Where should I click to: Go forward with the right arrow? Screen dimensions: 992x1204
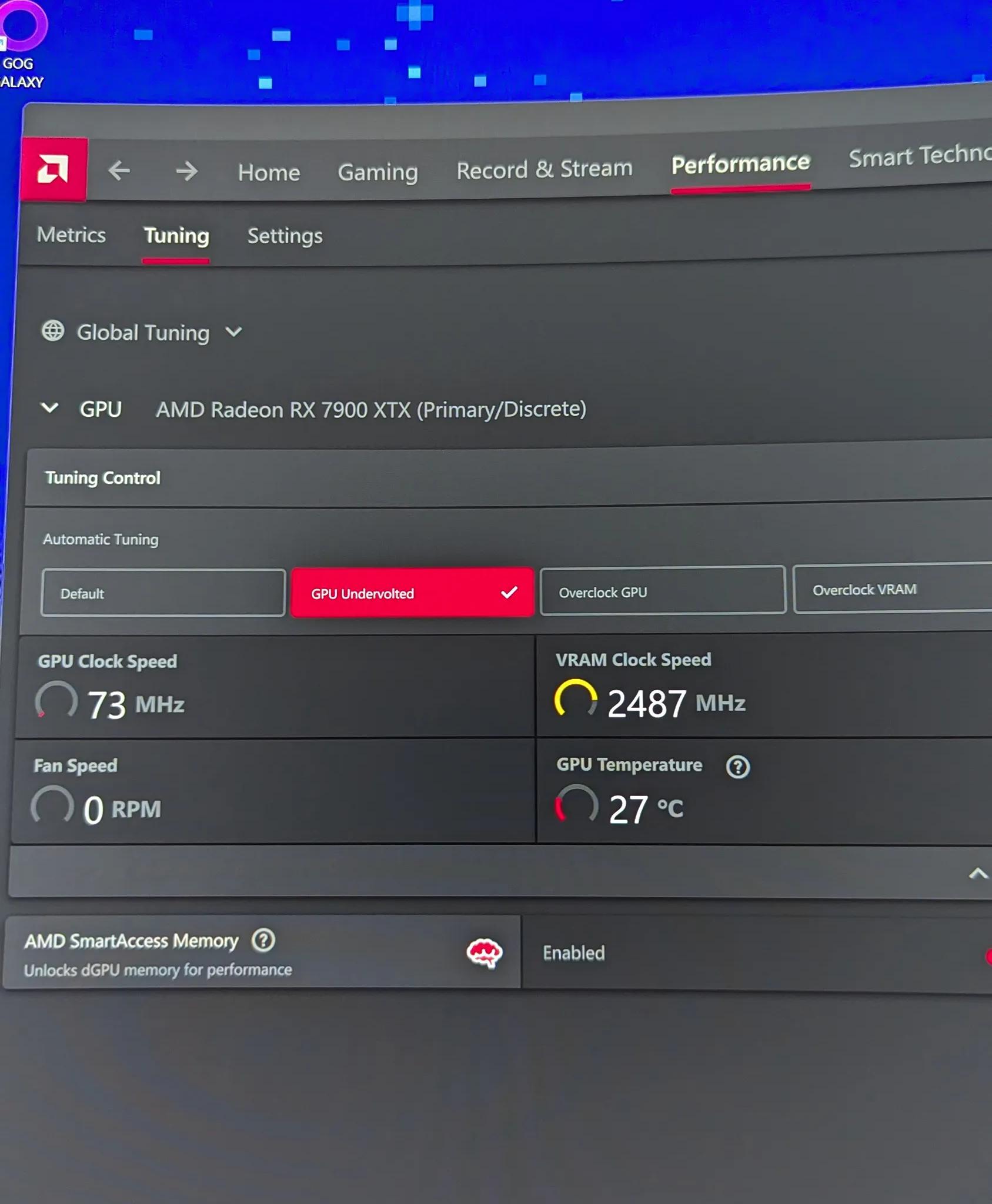coord(186,171)
